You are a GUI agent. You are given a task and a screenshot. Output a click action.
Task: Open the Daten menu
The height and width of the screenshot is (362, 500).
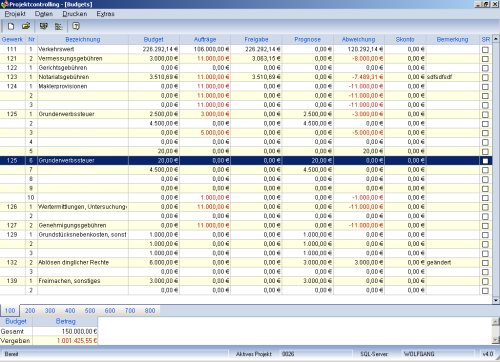pyautogui.click(x=44, y=14)
